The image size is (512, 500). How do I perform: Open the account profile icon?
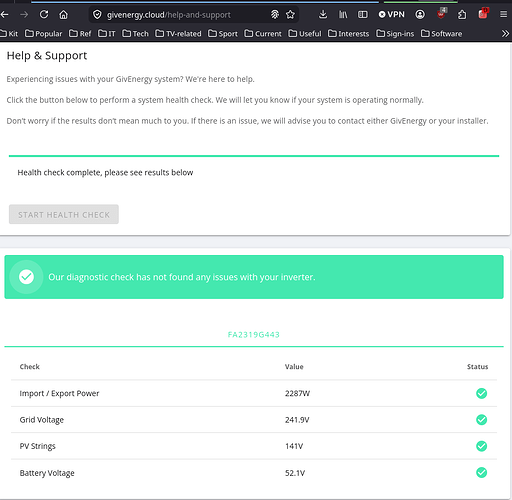click(420, 14)
